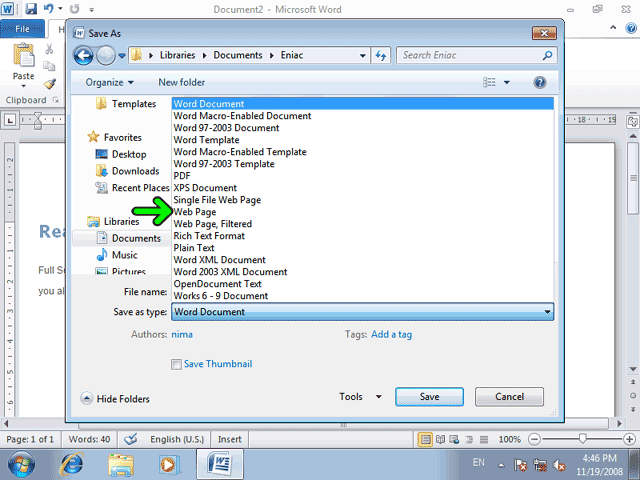The height and width of the screenshot is (480, 640).
Task: Click Word Help icon in ribbon corner
Action: pyautogui.click(x=631, y=28)
